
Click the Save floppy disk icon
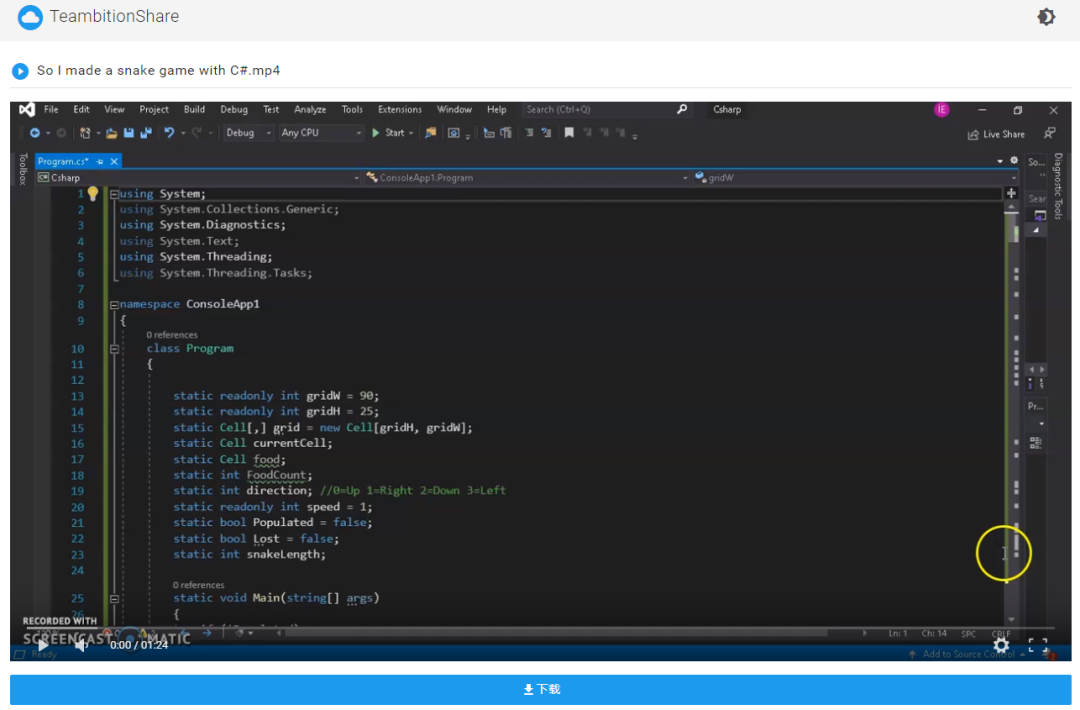coord(129,133)
